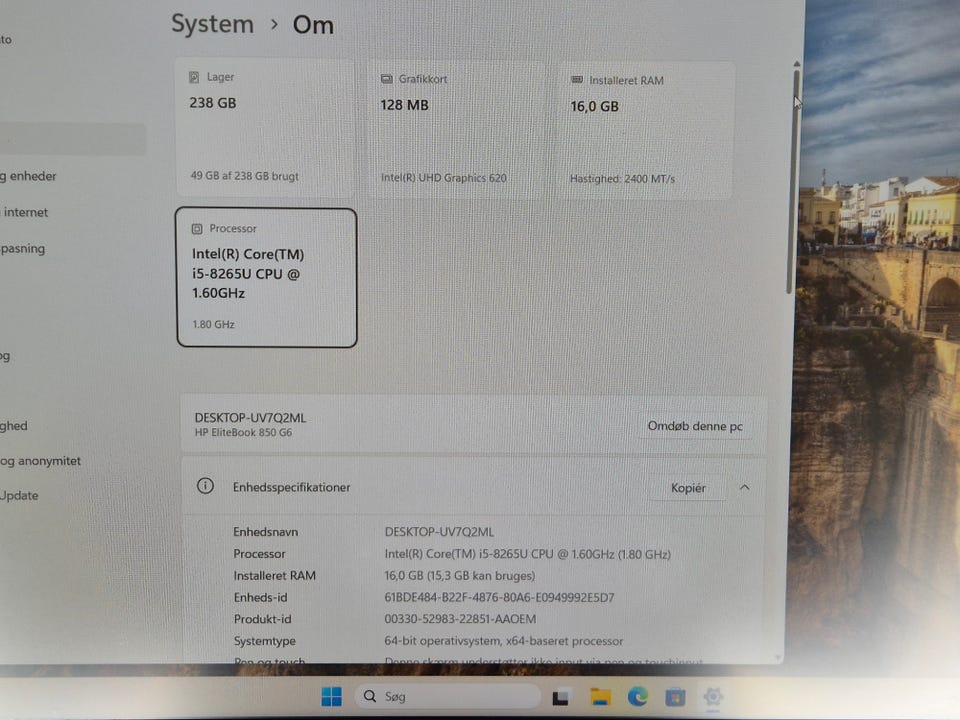Select the Grafikkort 128 MB card
This screenshot has width=960, height=720.
[x=456, y=129]
